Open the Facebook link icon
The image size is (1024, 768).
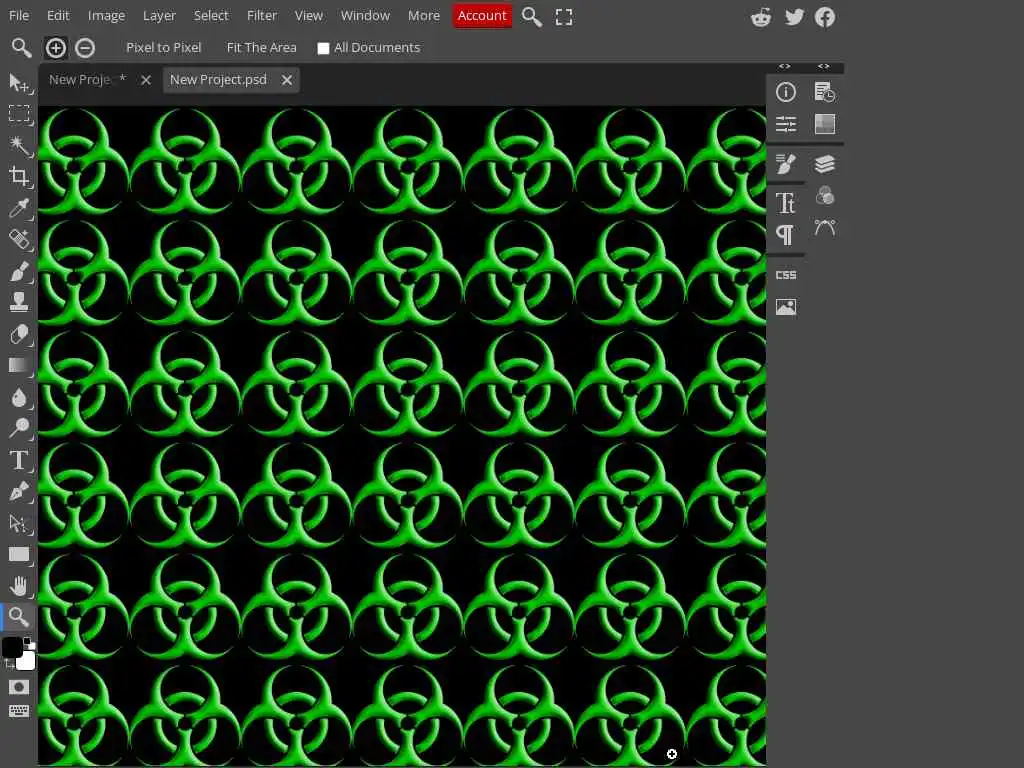click(x=825, y=17)
